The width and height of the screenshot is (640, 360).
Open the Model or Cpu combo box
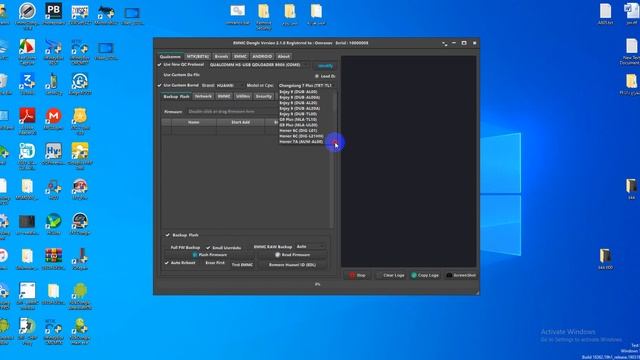click(306, 86)
